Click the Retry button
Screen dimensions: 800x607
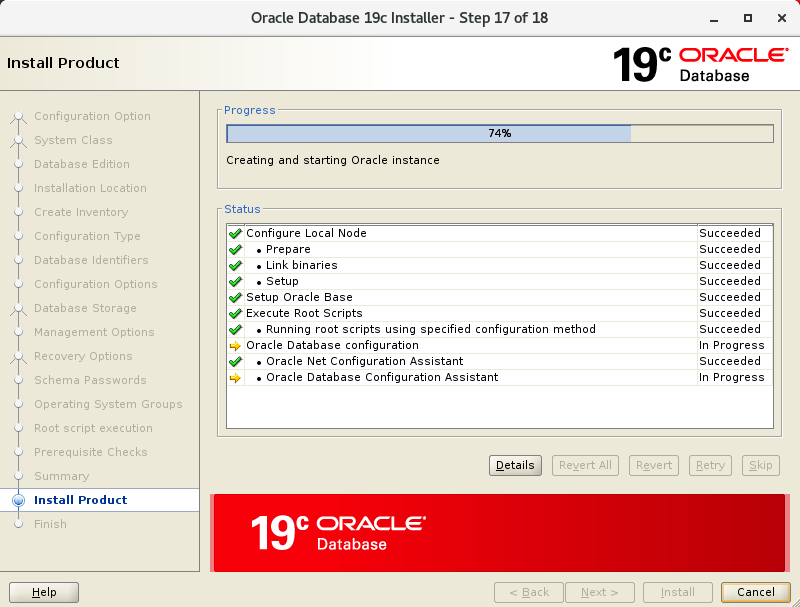710,465
